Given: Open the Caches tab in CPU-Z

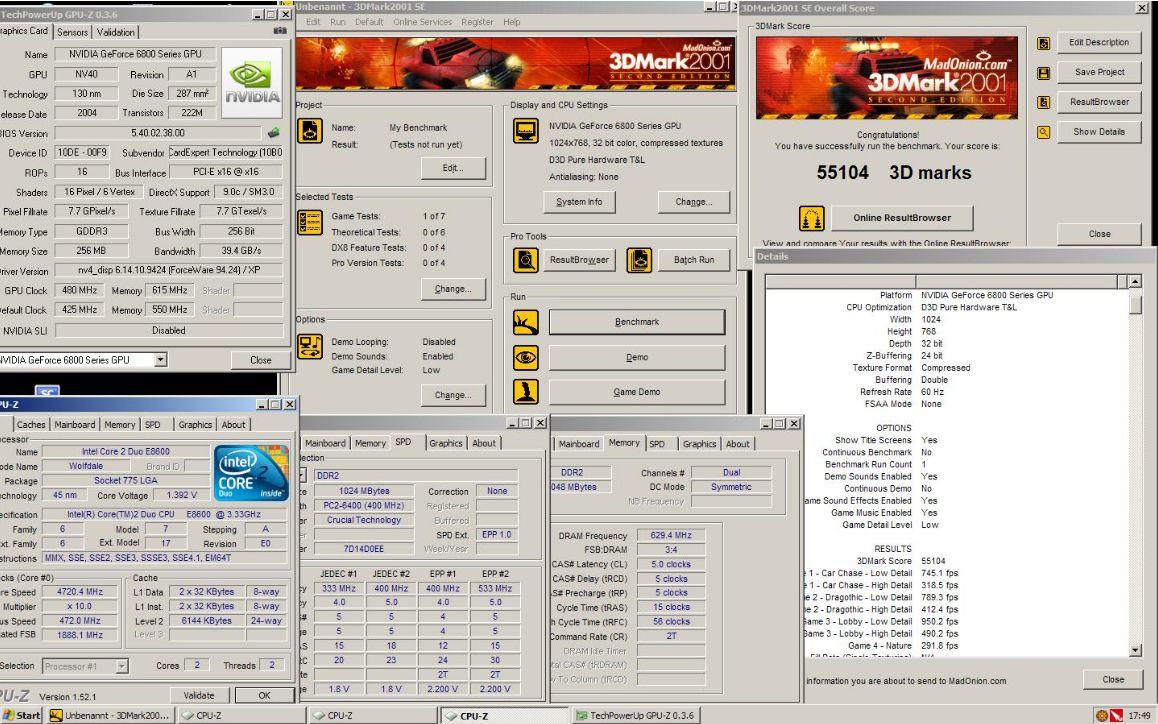Looking at the screenshot, I should [31, 425].
